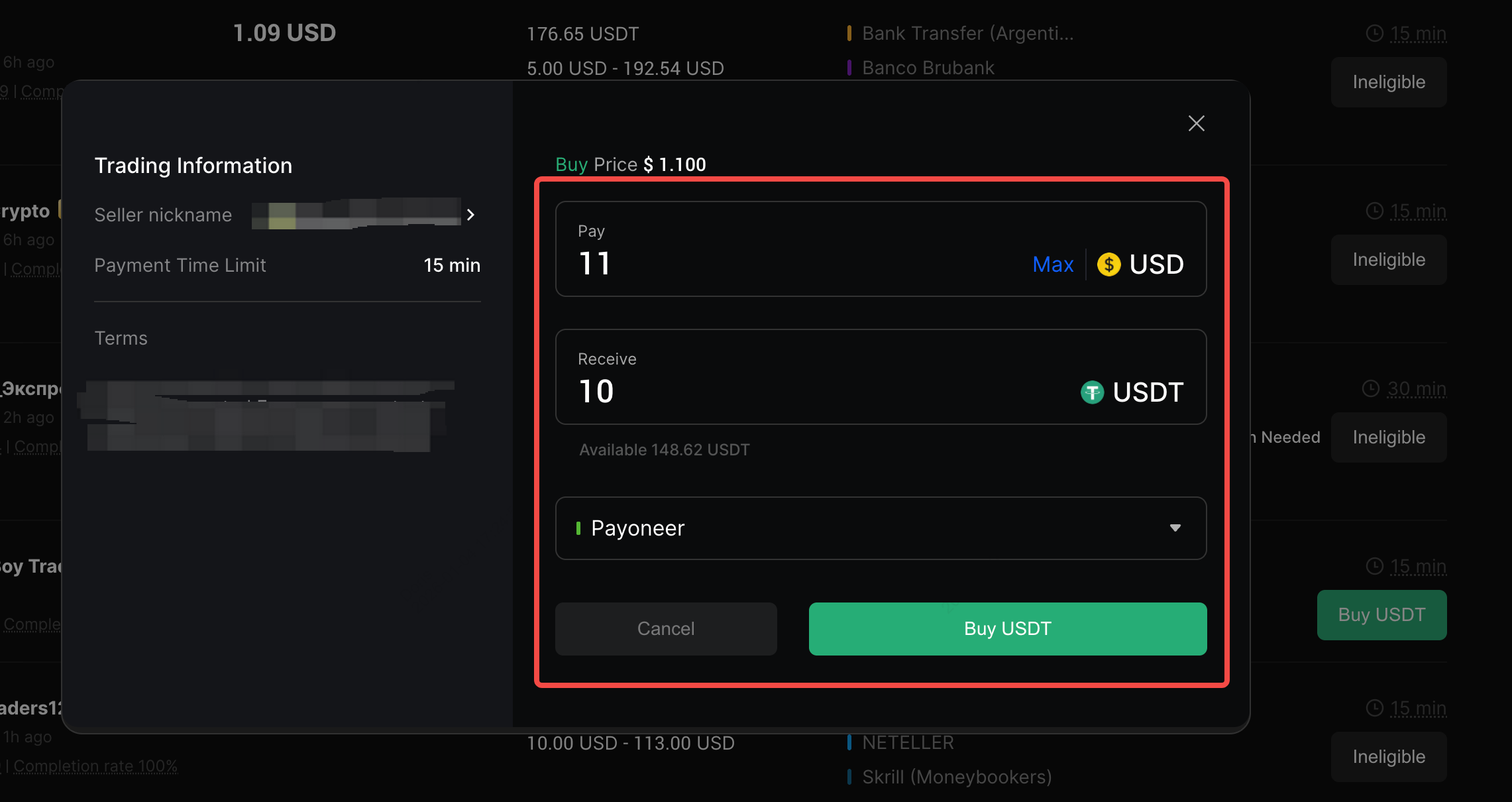This screenshot has height=802, width=1512.
Task: Click the top-right Ineligible button
Action: [x=1388, y=82]
